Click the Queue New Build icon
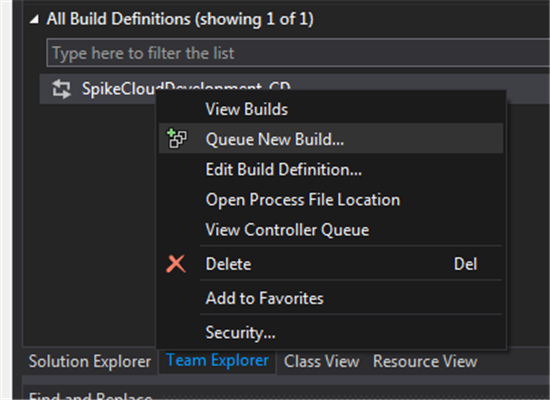The height and width of the screenshot is (400, 550). [x=177, y=138]
